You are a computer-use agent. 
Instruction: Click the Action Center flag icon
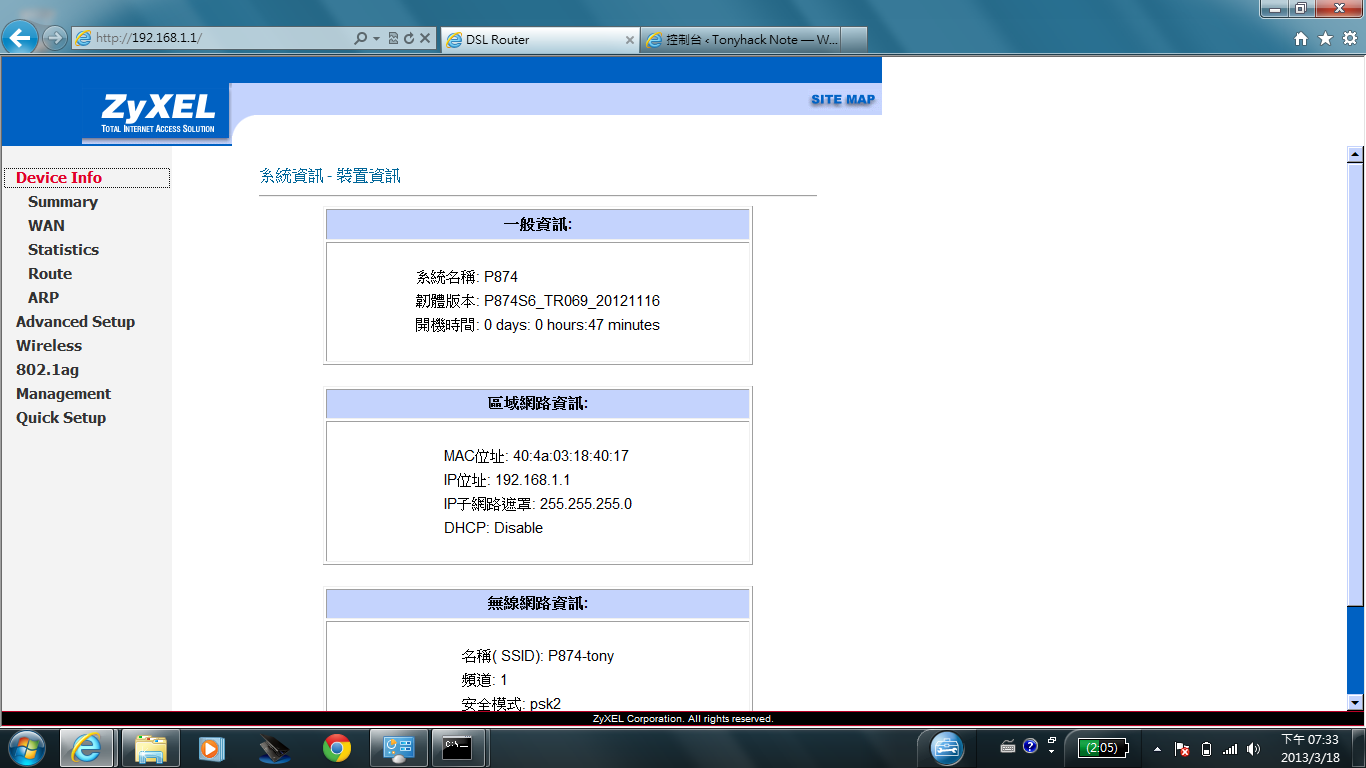coord(1181,748)
